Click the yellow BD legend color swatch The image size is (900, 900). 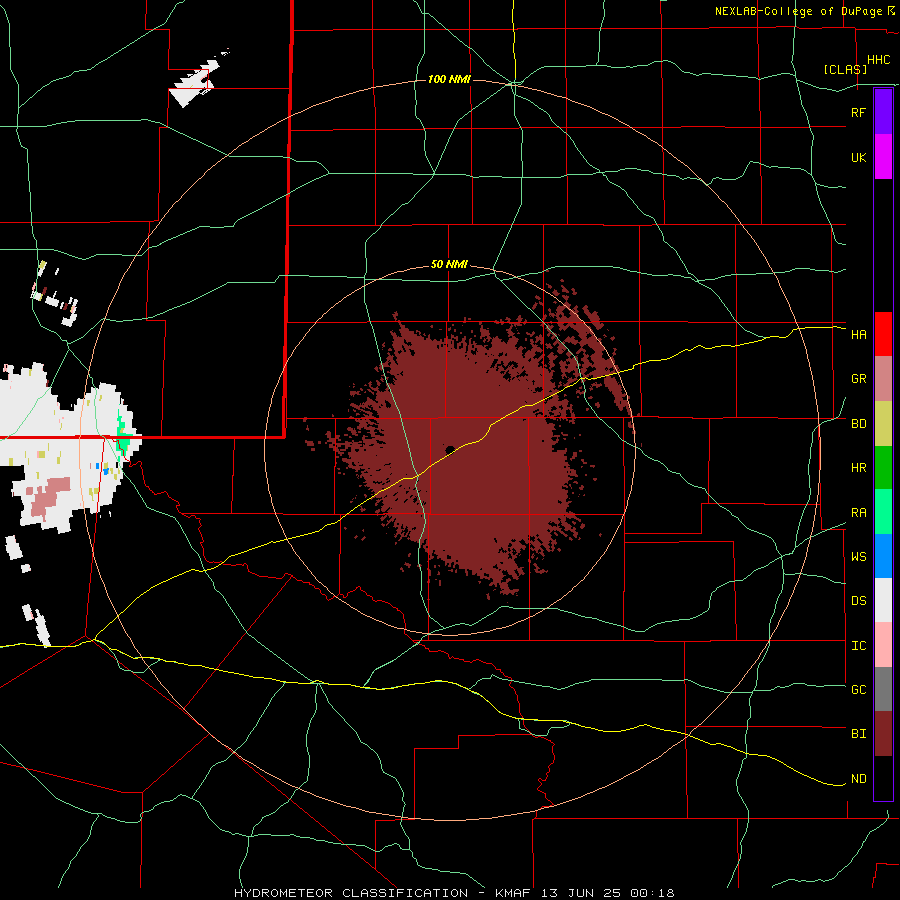point(883,424)
